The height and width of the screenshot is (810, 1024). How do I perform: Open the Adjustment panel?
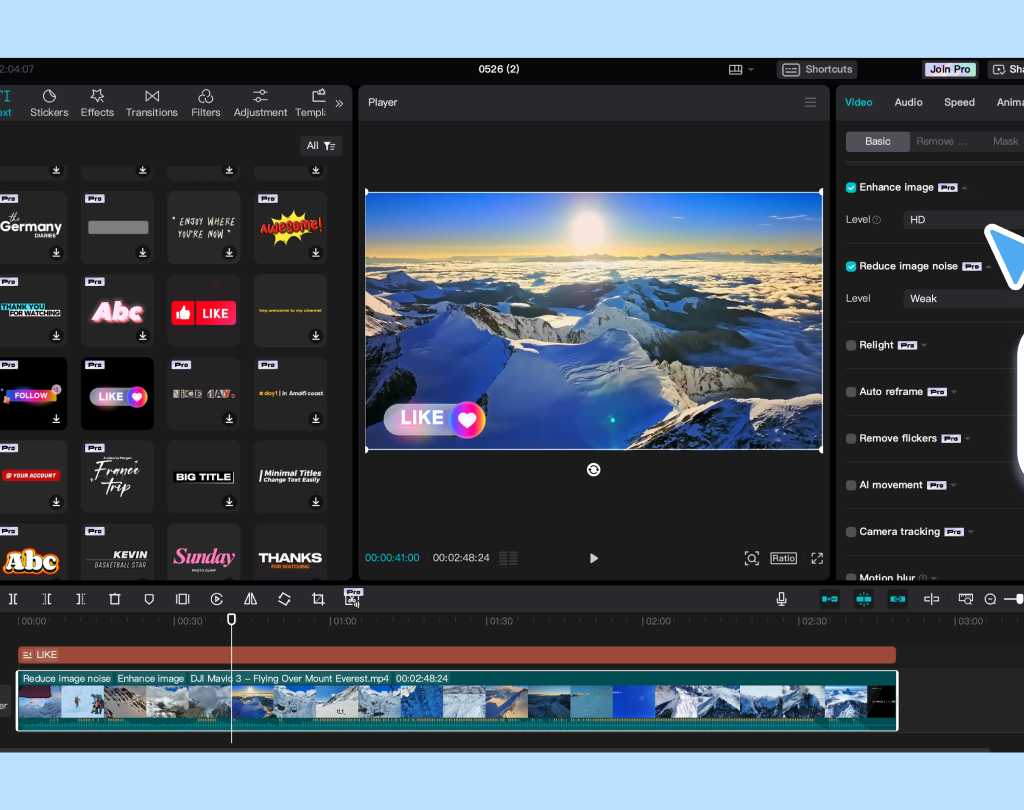pyautogui.click(x=260, y=103)
